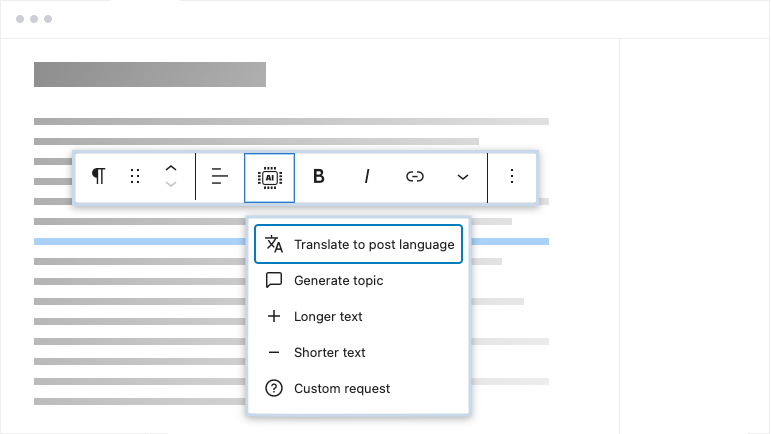This screenshot has height=434, width=771.
Task: Open block options three-dot menu
Action: pos(512,176)
